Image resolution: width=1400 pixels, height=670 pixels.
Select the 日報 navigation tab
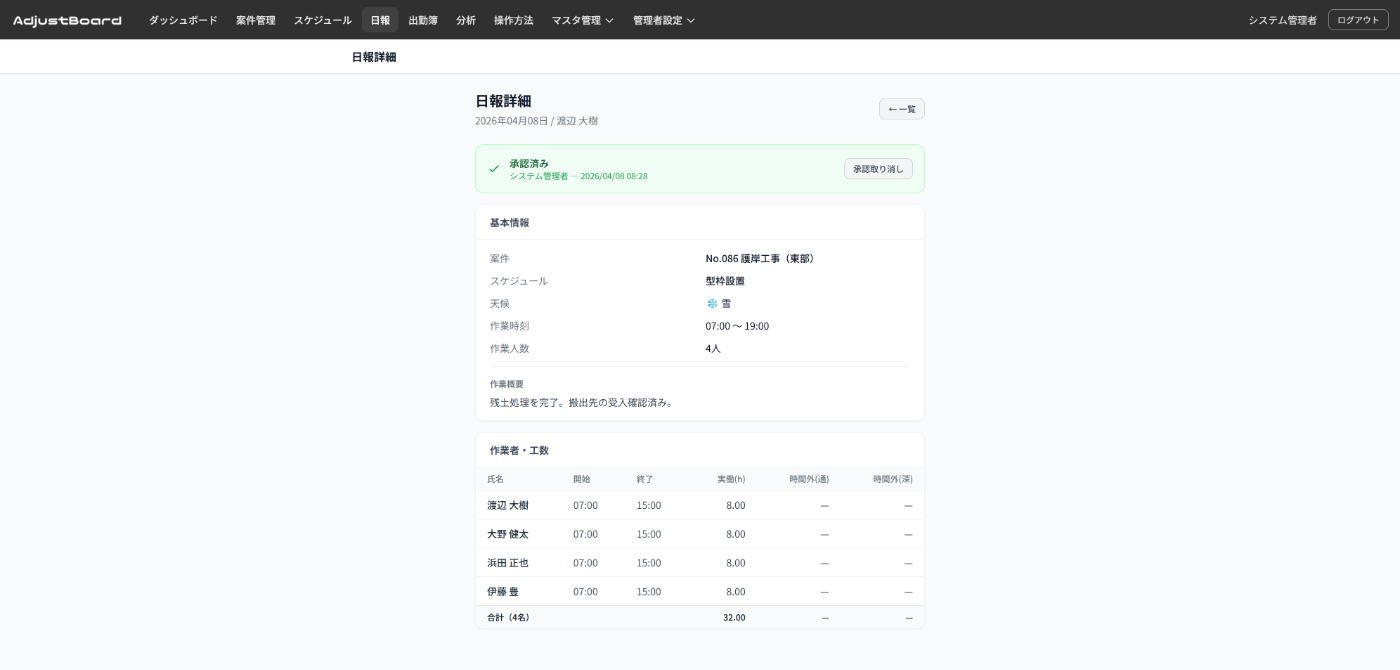point(380,20)
